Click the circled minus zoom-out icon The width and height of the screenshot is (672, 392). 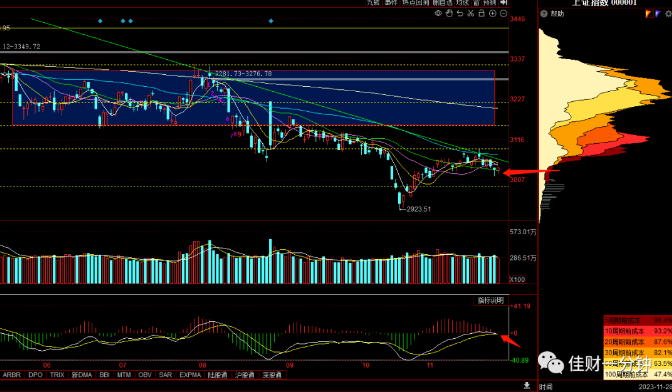coord(504,13)
